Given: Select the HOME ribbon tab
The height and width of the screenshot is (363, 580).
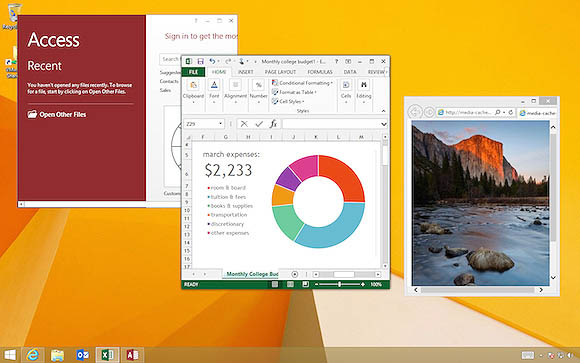Looking at the screenshot, I should (x=219, y=72).
